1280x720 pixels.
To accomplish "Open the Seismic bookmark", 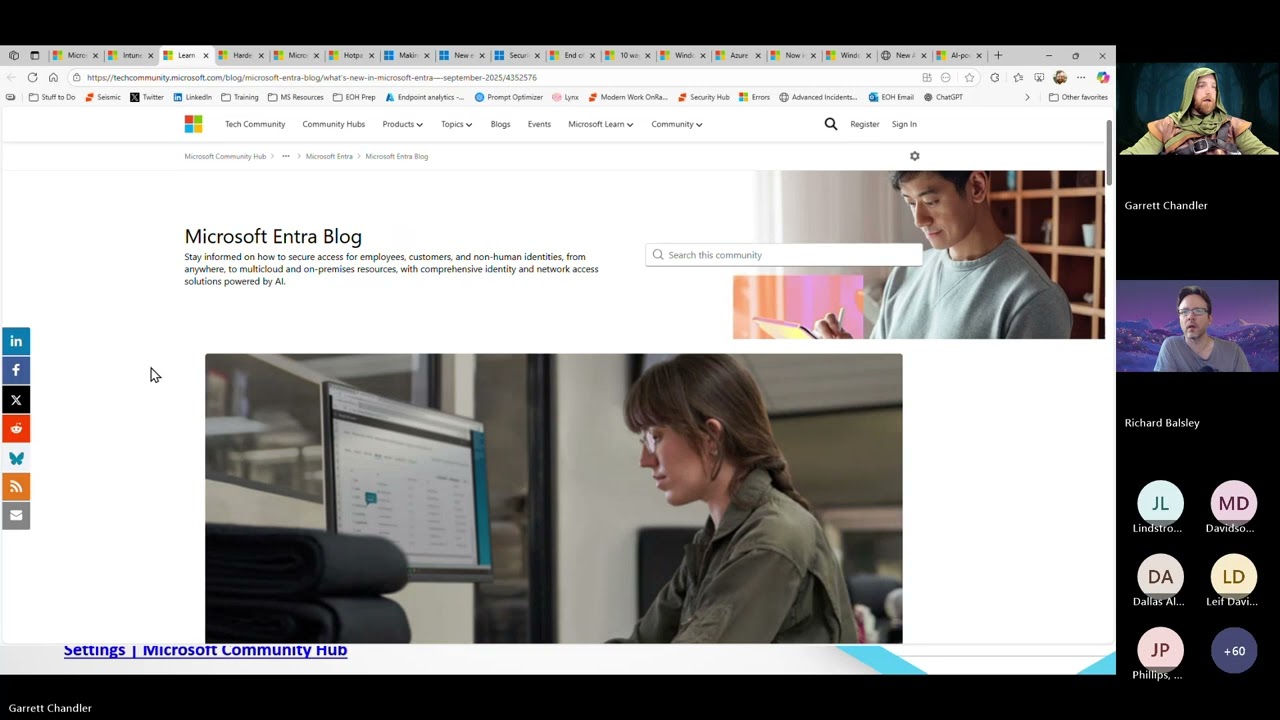I will click(x=103, y=97).
